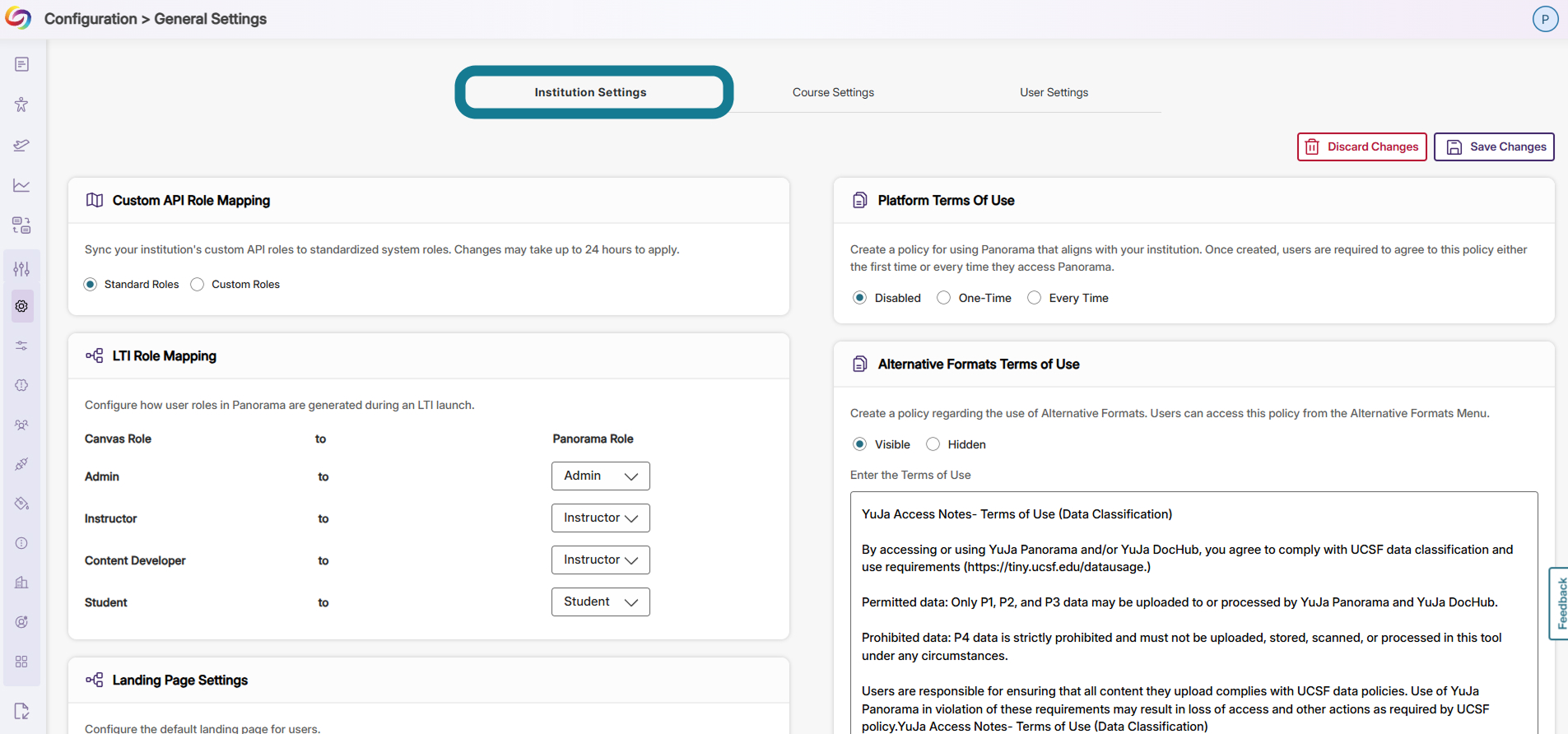Click the Panorama Role column header
The height and width of the screenshot is (734, 1568).
tap(593, 439)
